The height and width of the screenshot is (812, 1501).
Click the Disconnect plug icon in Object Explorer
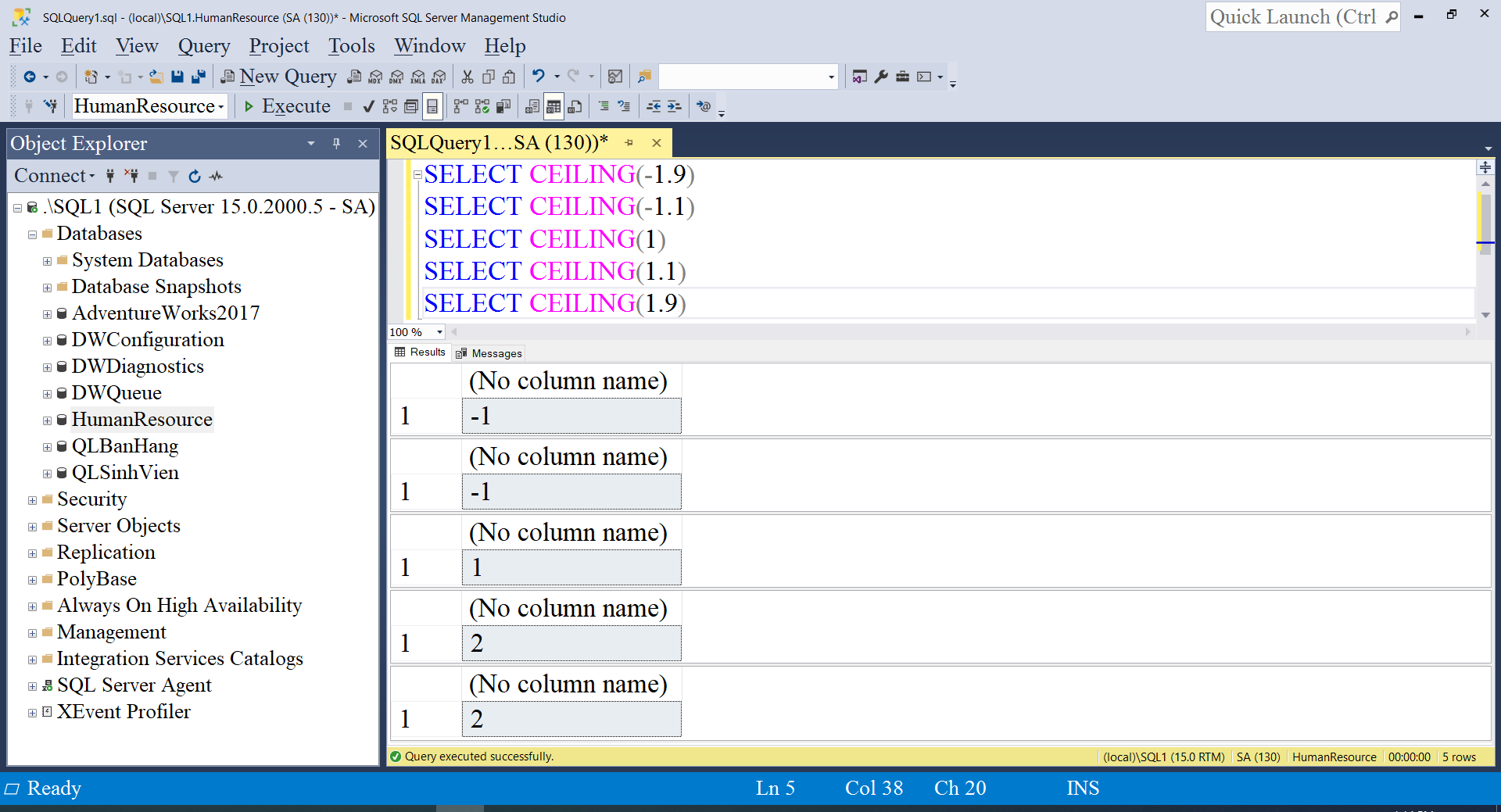[131, 177]
